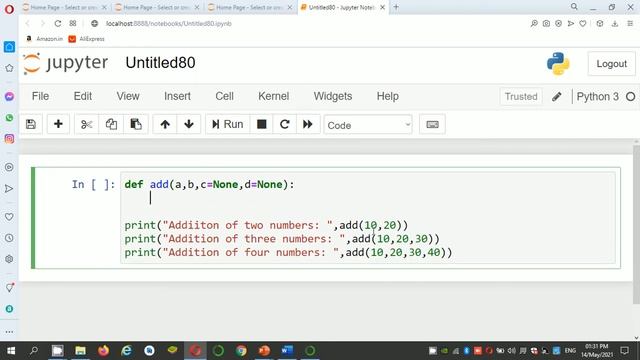This screenshot has width=640, height=360.
Task: Switch to the Untitled80 Jupyter tab
Action: pyautogui.click(x=342, y=7)
